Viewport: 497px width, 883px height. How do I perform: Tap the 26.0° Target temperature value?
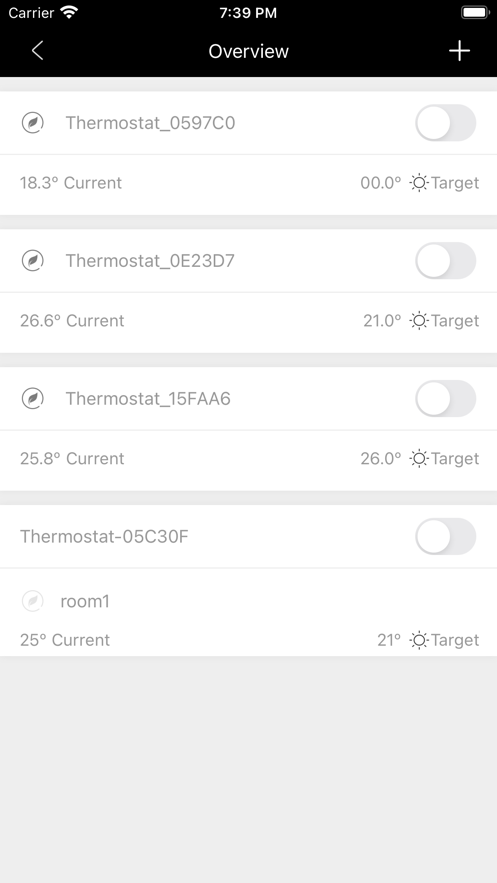[381, 459]
